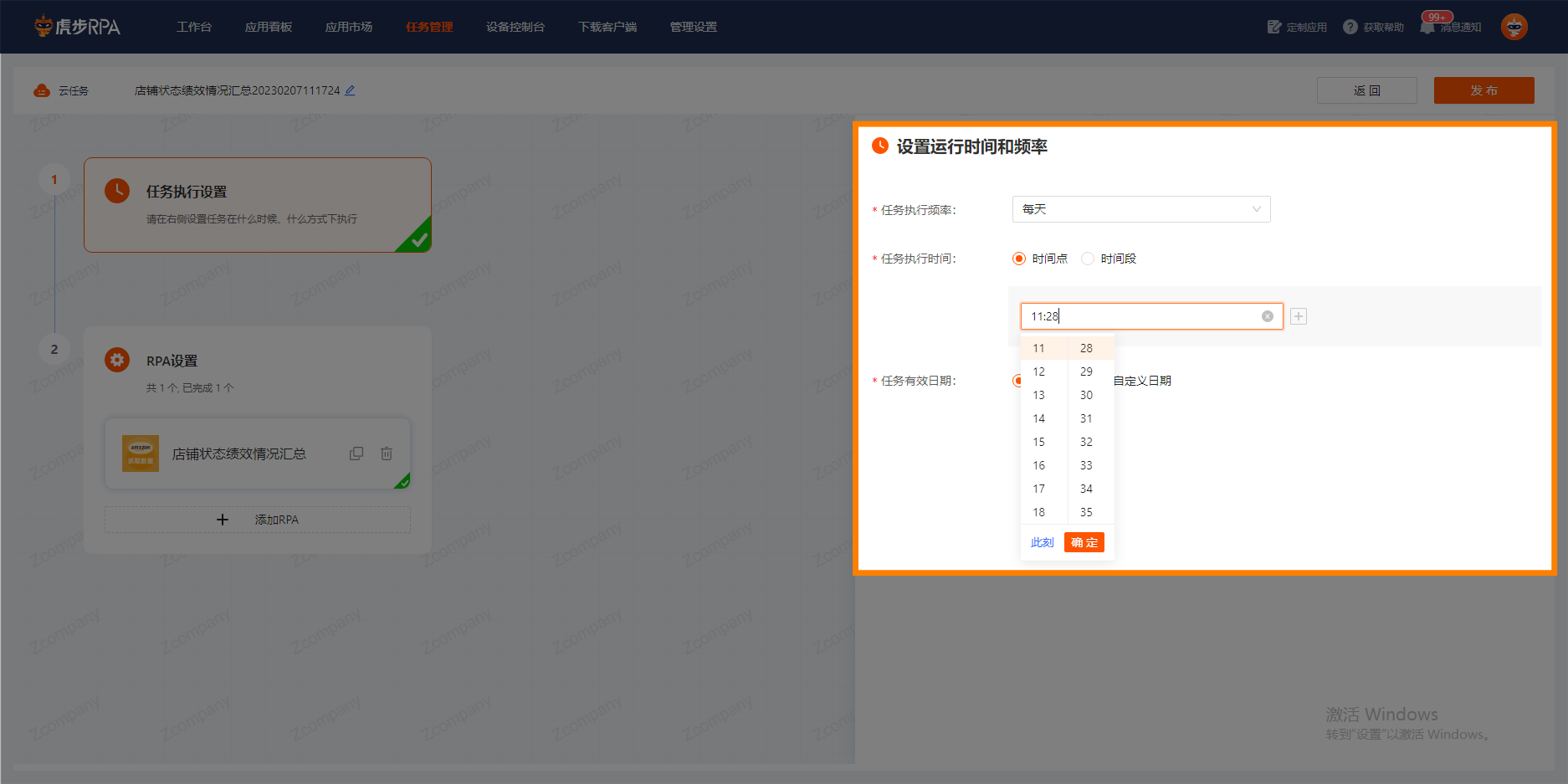Click the 任务执行设置 clock icon
The image size is (1568, 784).
[x=117, y=191]
